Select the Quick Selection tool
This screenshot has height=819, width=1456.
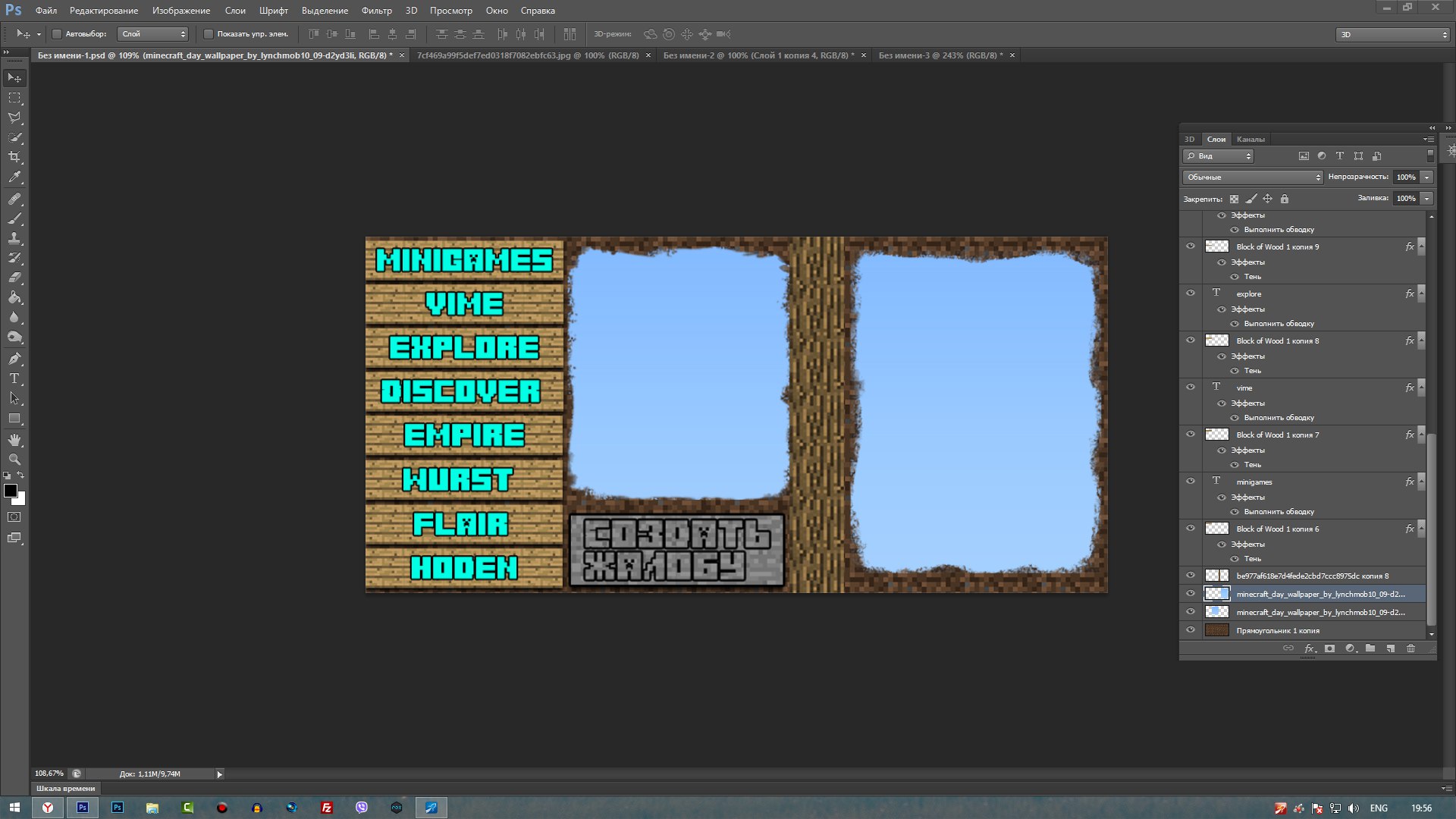[x=14, y=137]
